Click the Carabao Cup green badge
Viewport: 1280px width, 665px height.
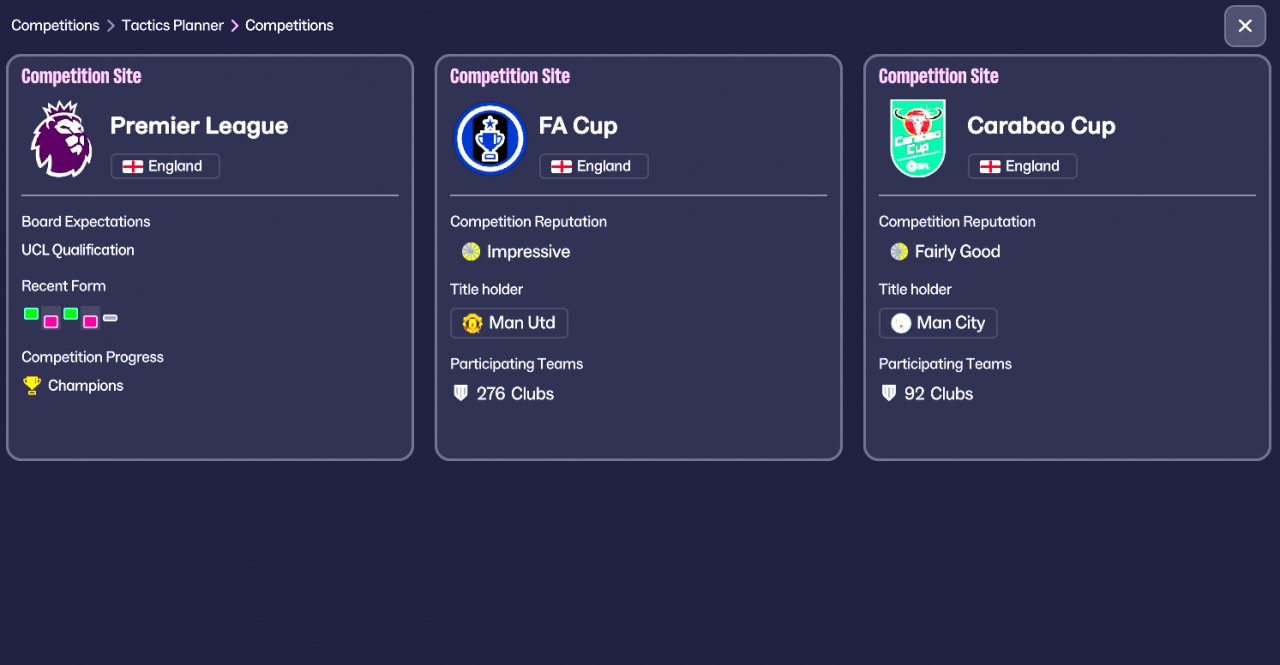[x=917, y=139]
